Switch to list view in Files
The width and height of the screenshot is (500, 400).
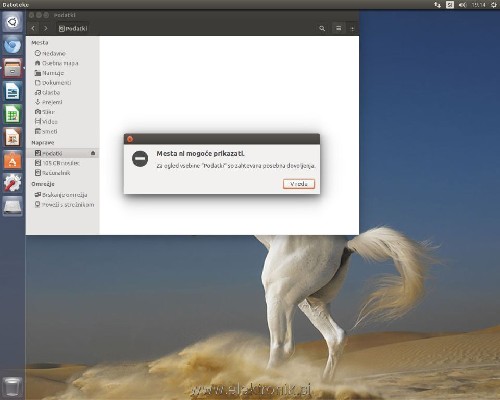[338, 28]
